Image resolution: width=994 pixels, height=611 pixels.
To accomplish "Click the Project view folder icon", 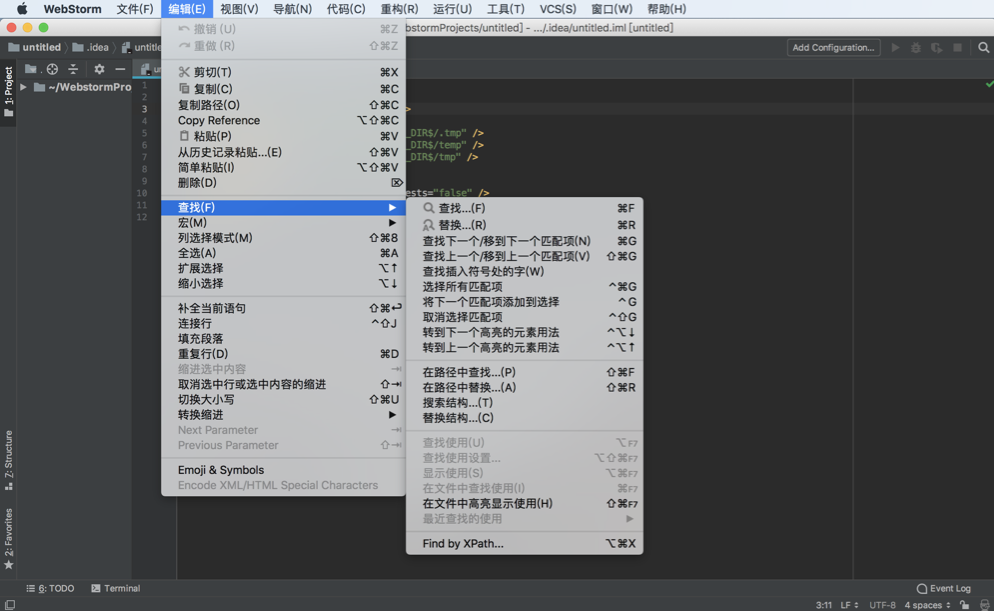I will coord(31,69).
